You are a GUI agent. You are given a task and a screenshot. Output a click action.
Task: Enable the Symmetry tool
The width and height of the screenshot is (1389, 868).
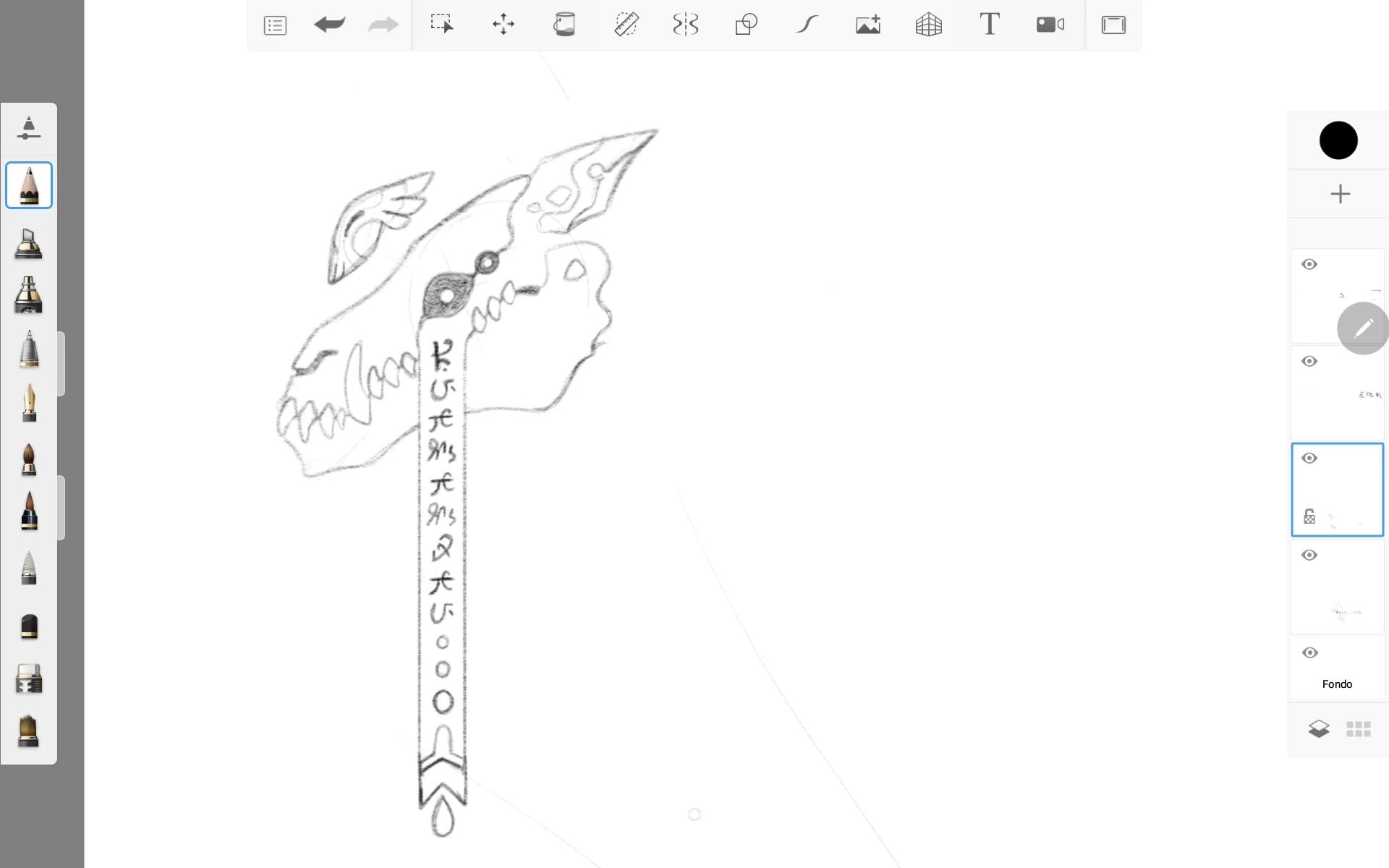(x=685, y=25)
